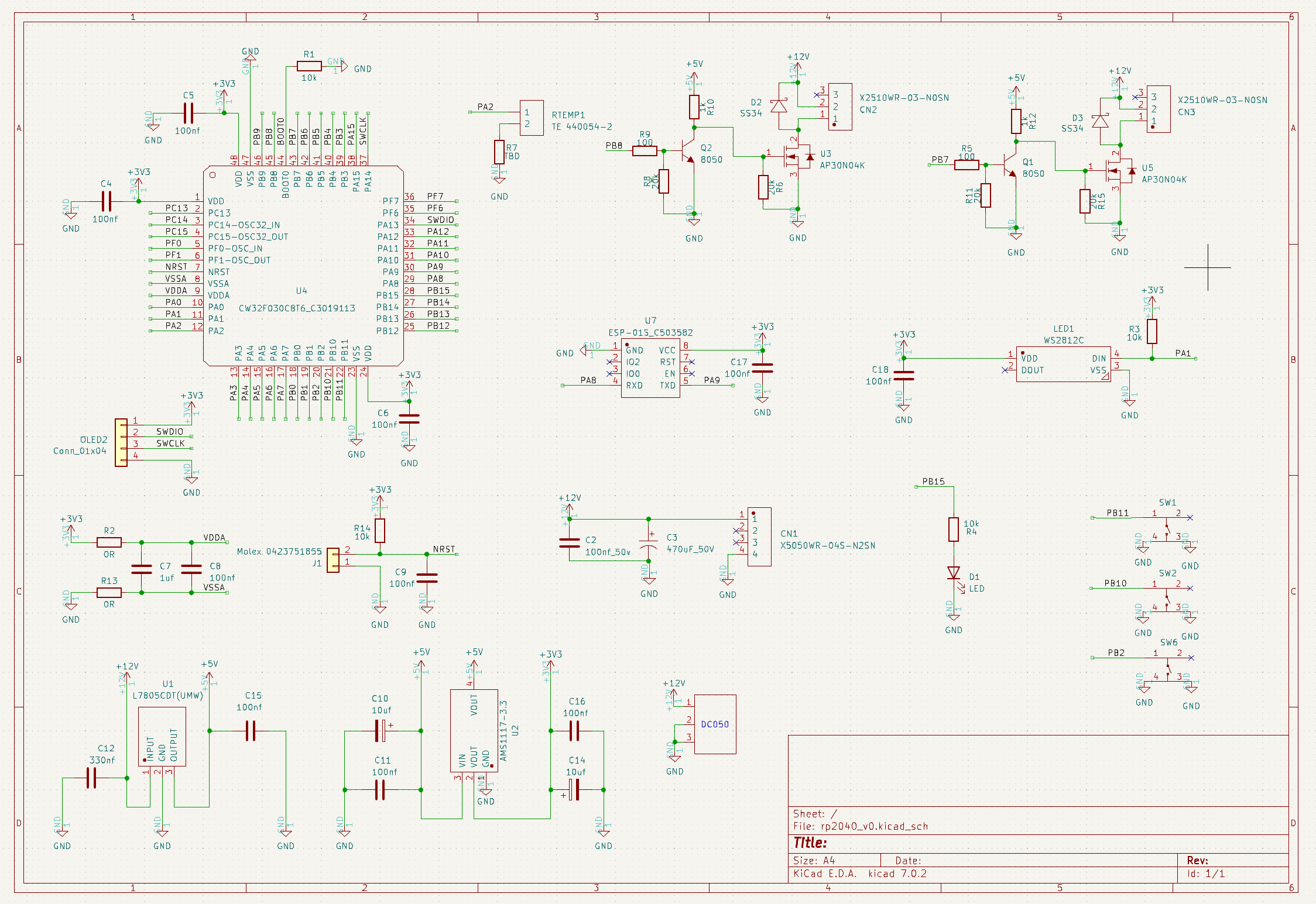
Task: Select the D2 SS34 diode symbol
Action: [x=779, y=106]
